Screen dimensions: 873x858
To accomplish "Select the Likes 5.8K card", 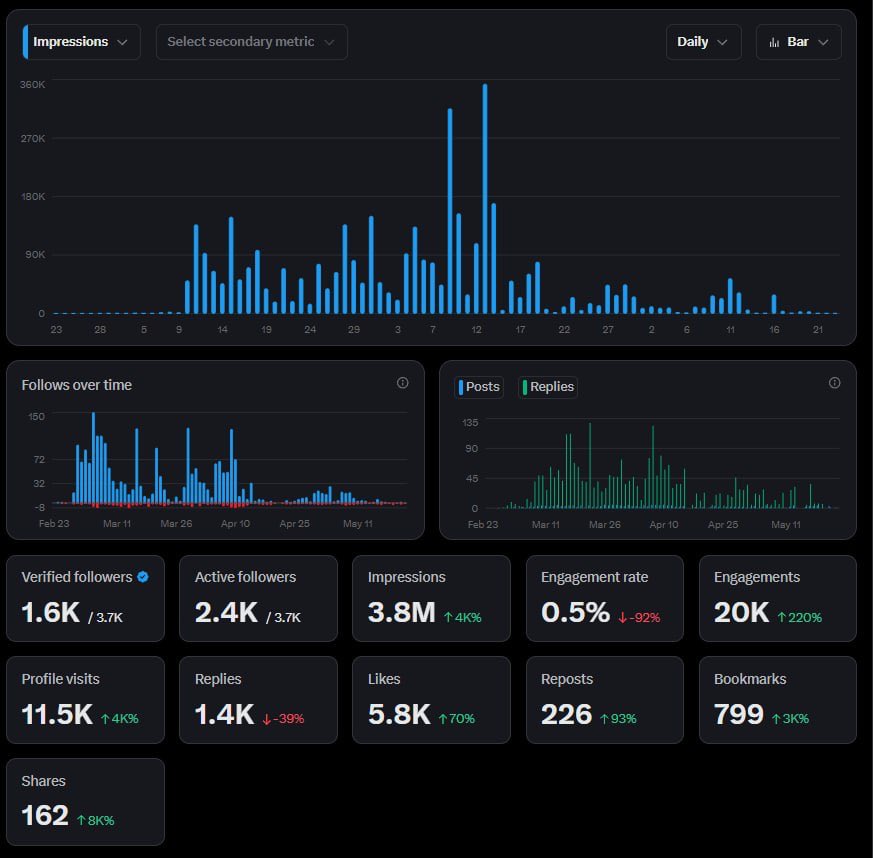I will 431,700.
